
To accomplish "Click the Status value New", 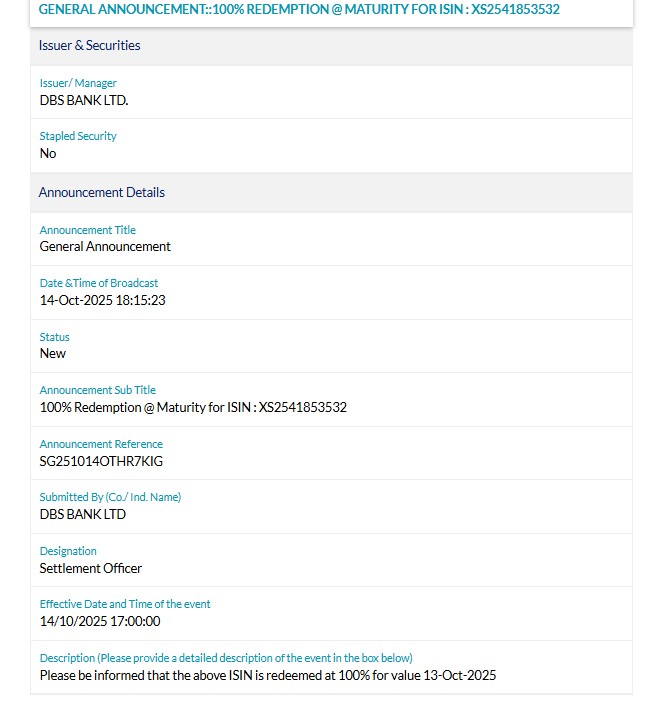I will [53, 354].
